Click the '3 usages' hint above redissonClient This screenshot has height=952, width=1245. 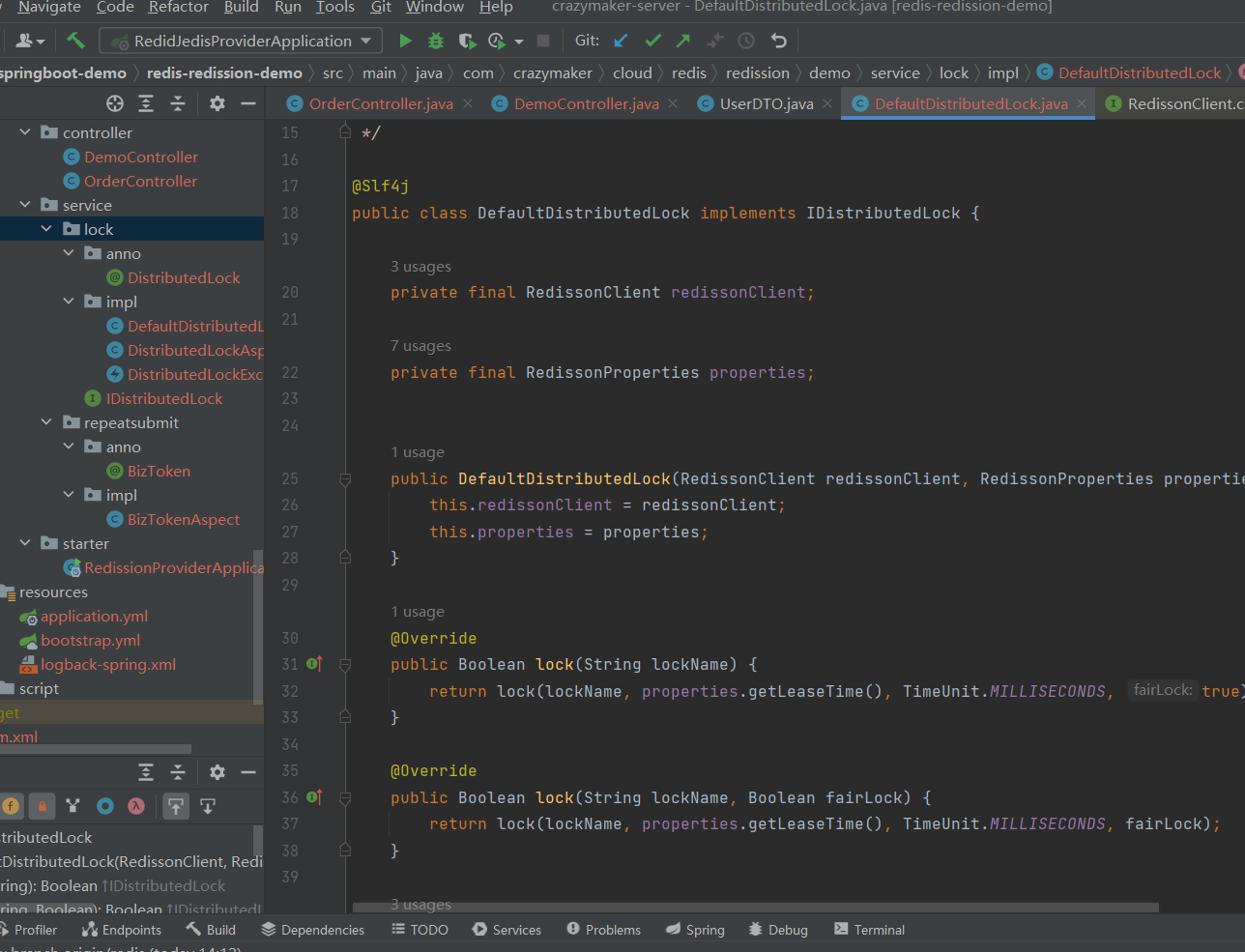point(420,267)
